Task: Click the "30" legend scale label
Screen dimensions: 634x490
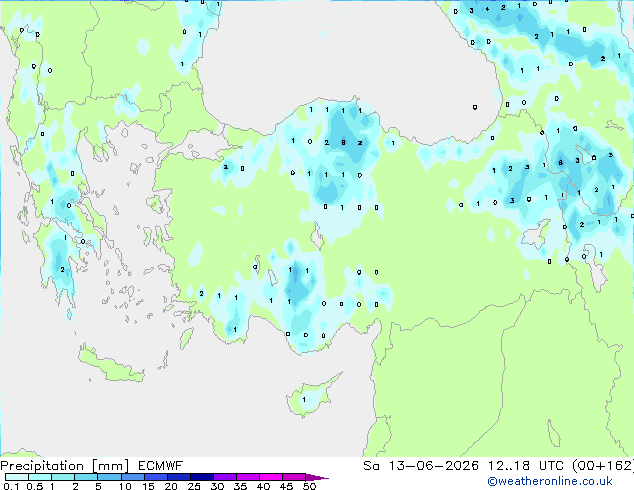Action: point(217,486)
